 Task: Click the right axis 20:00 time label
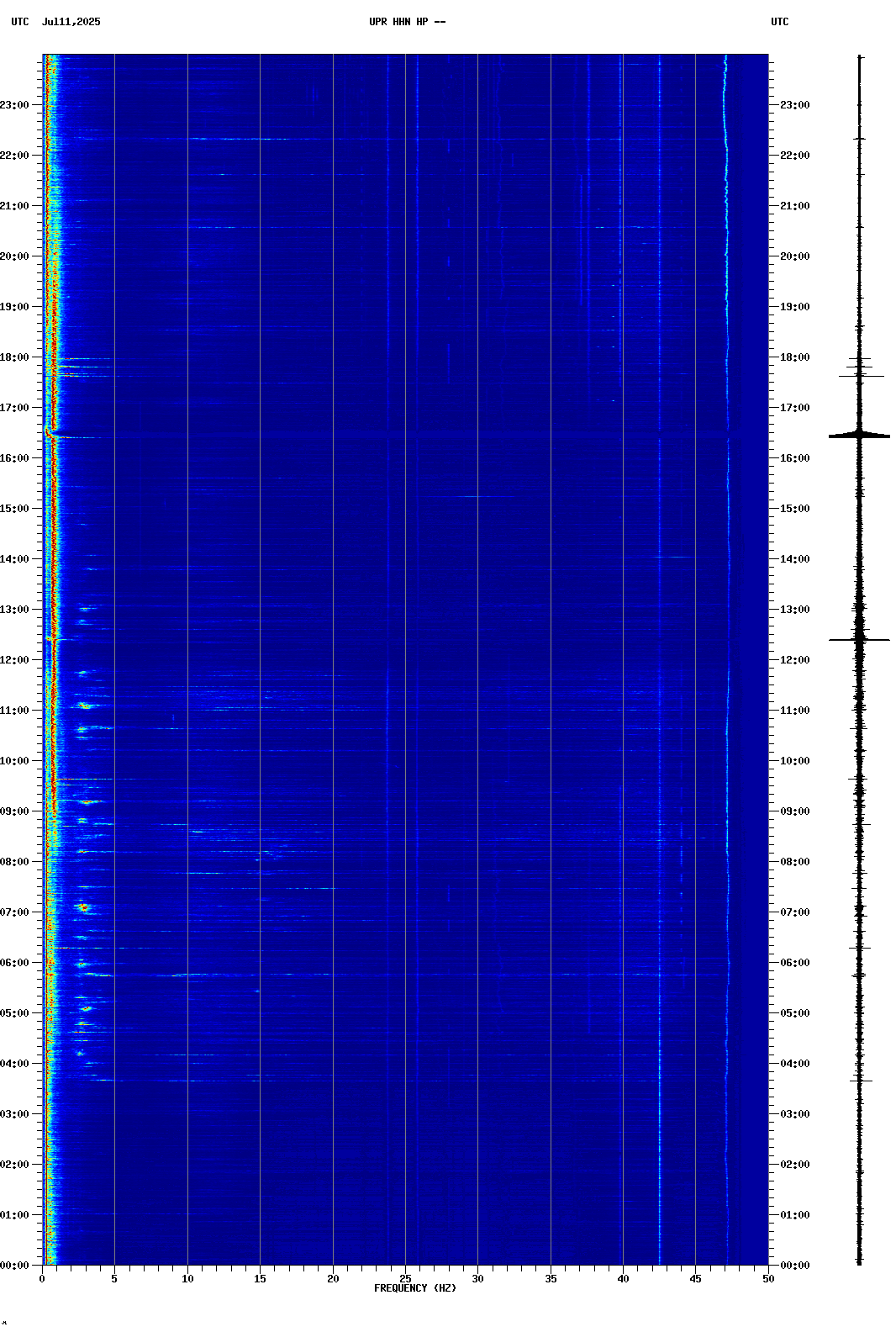795,256
